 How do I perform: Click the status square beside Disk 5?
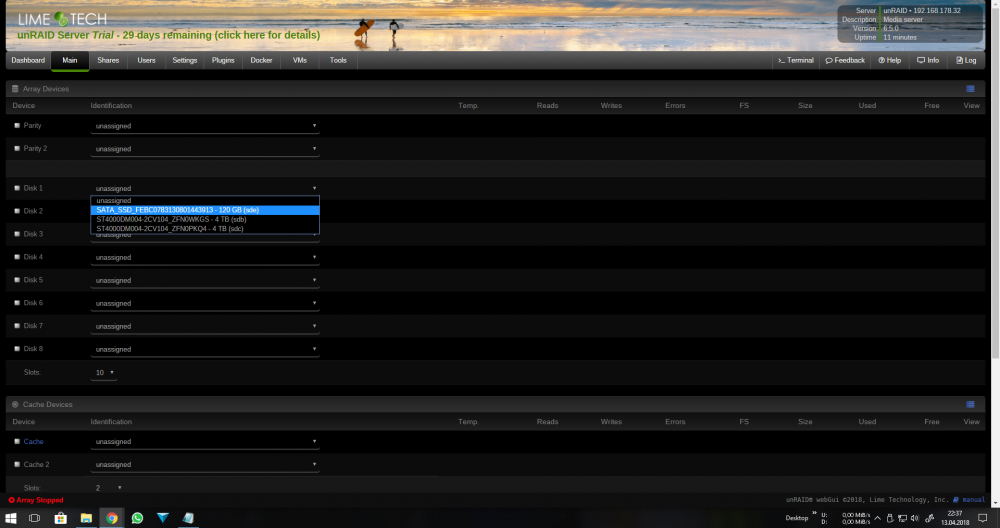pos(17,280)
